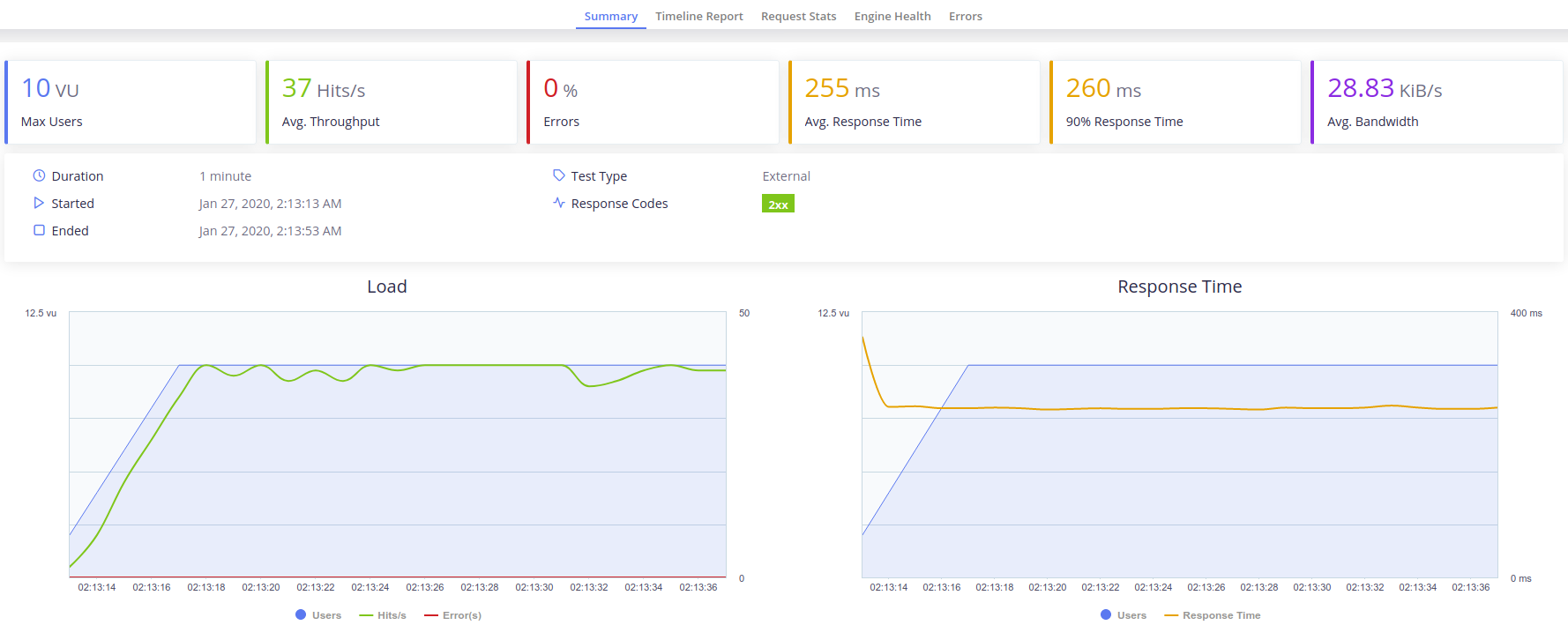Screen dimensions: 1568x640
Task: Click the red Error(s) line marker
Action: click(431, 615)
